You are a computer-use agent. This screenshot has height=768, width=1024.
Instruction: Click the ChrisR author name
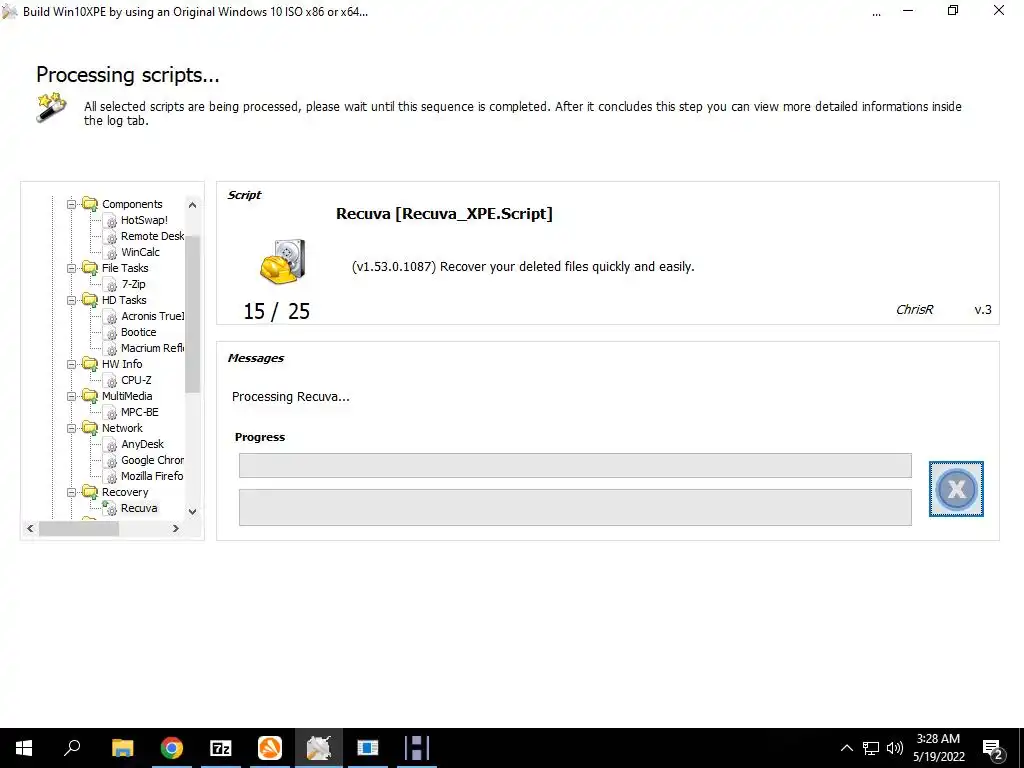point(914,310)
